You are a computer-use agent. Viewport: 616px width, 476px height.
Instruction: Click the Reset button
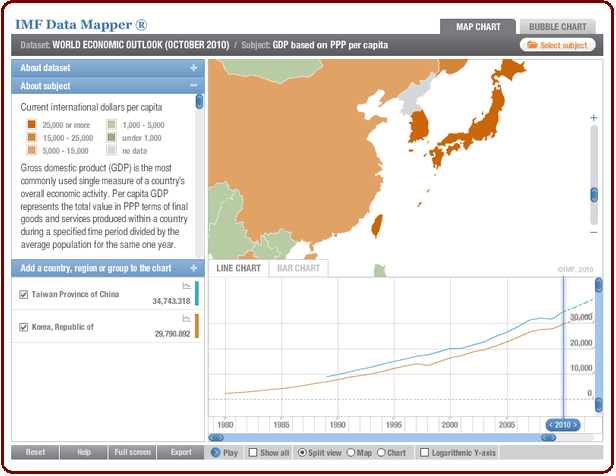35,452
